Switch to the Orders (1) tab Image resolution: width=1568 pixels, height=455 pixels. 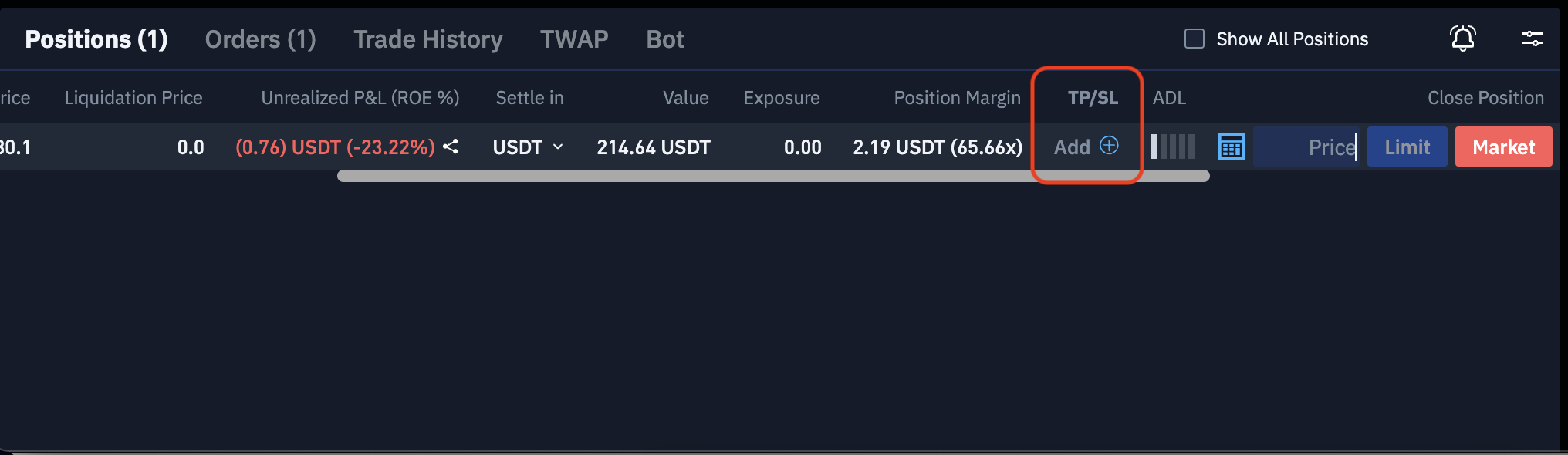point(260,39)
